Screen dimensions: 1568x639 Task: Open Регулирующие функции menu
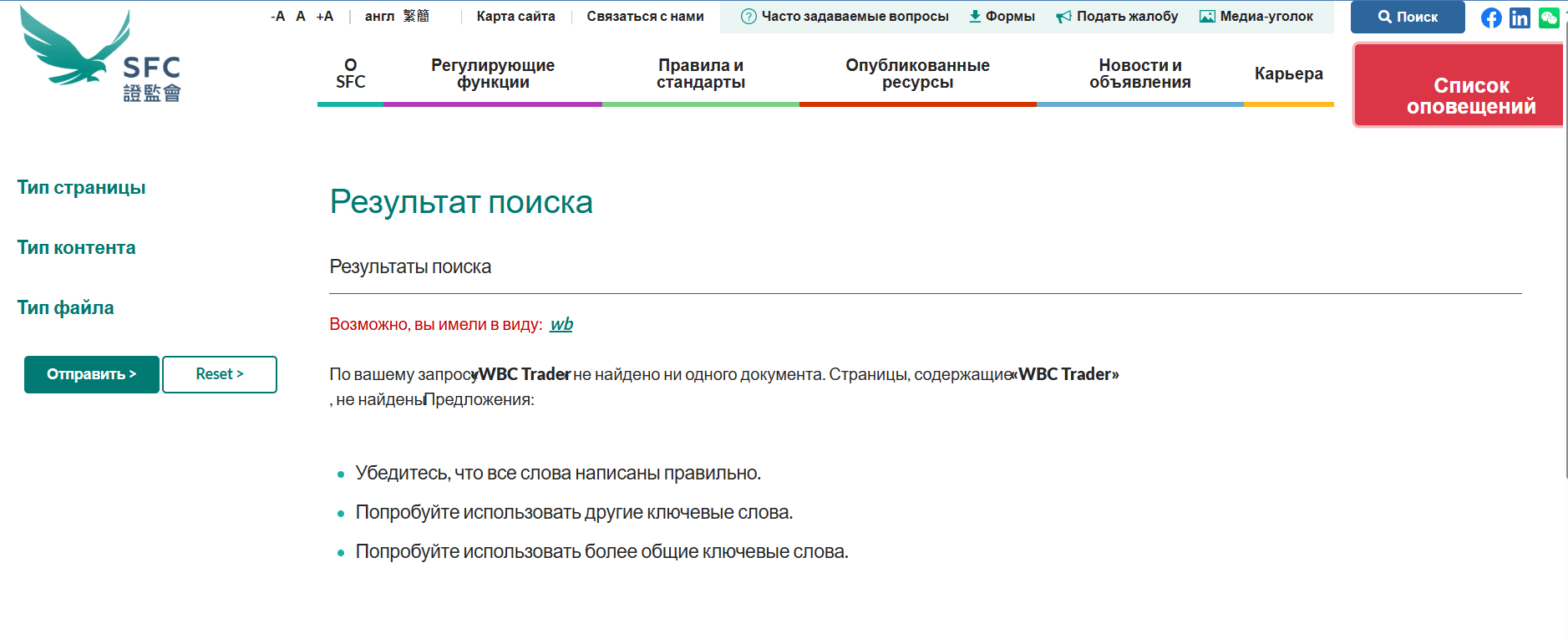tap(493, 74)
